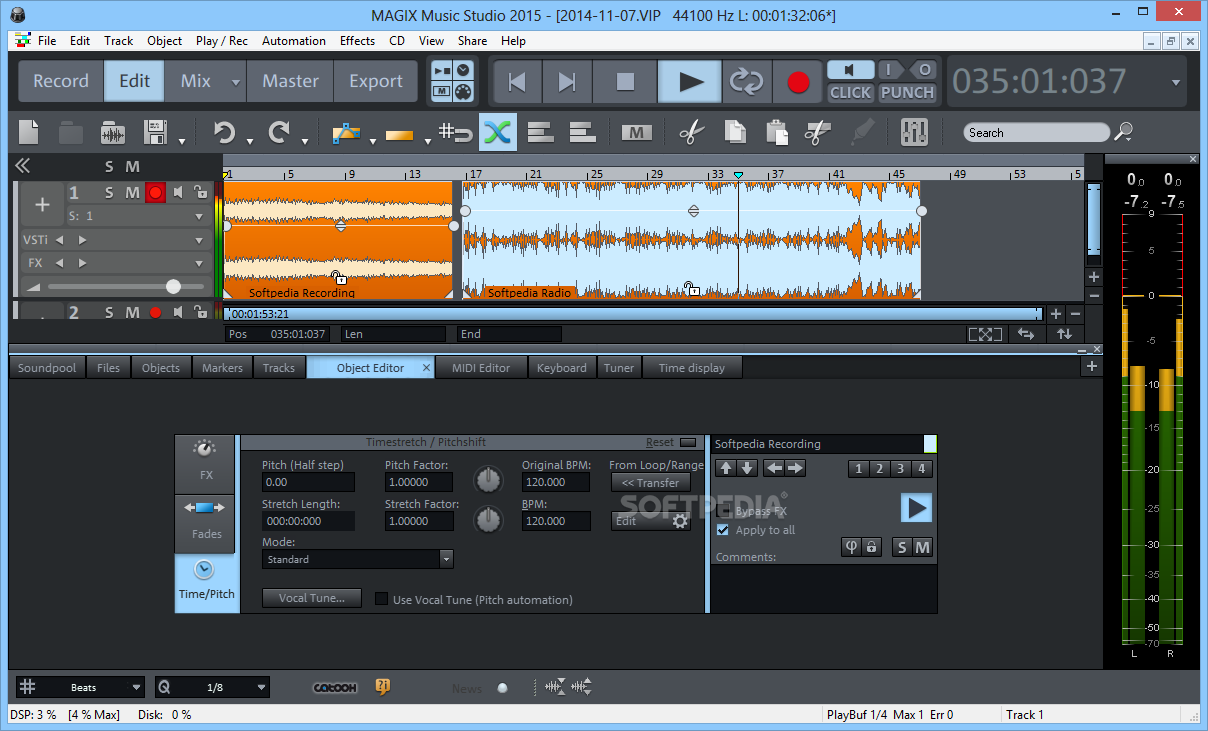Open track 1 FX dropdown arrow
This screenshot has height=731, width=1208.
[x=199, y=263]
